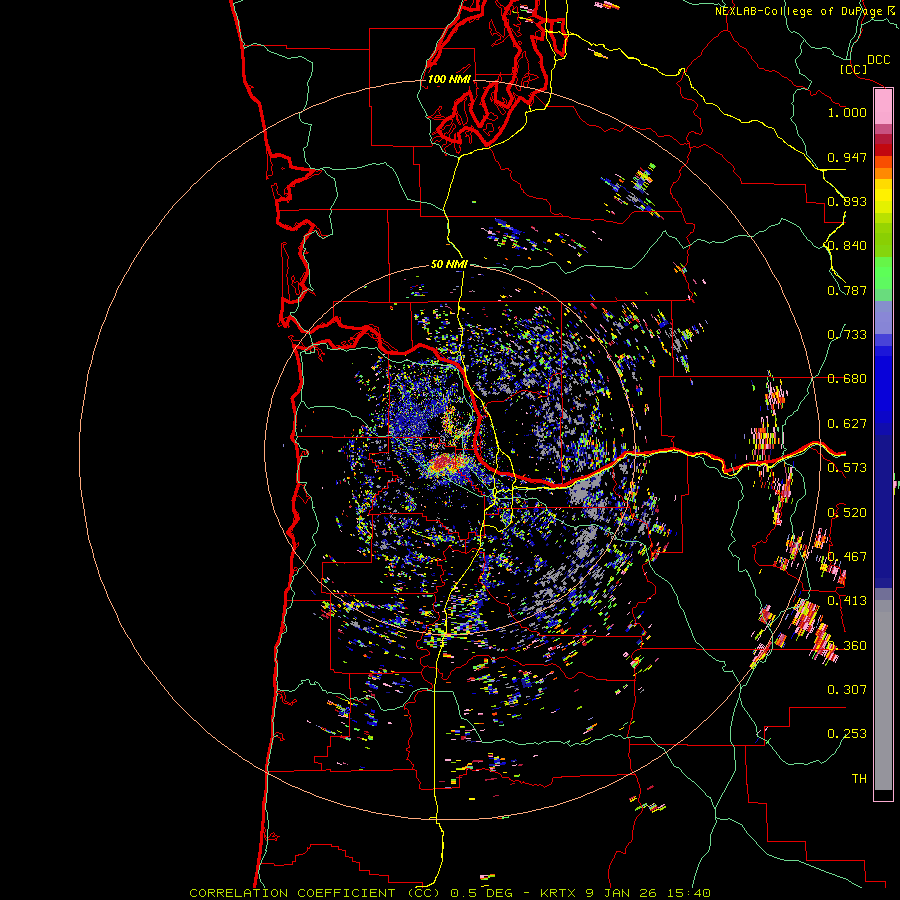Click the 0.680 legend value
900x900 pixels.
pyautogui.click(x=847, y=379)
